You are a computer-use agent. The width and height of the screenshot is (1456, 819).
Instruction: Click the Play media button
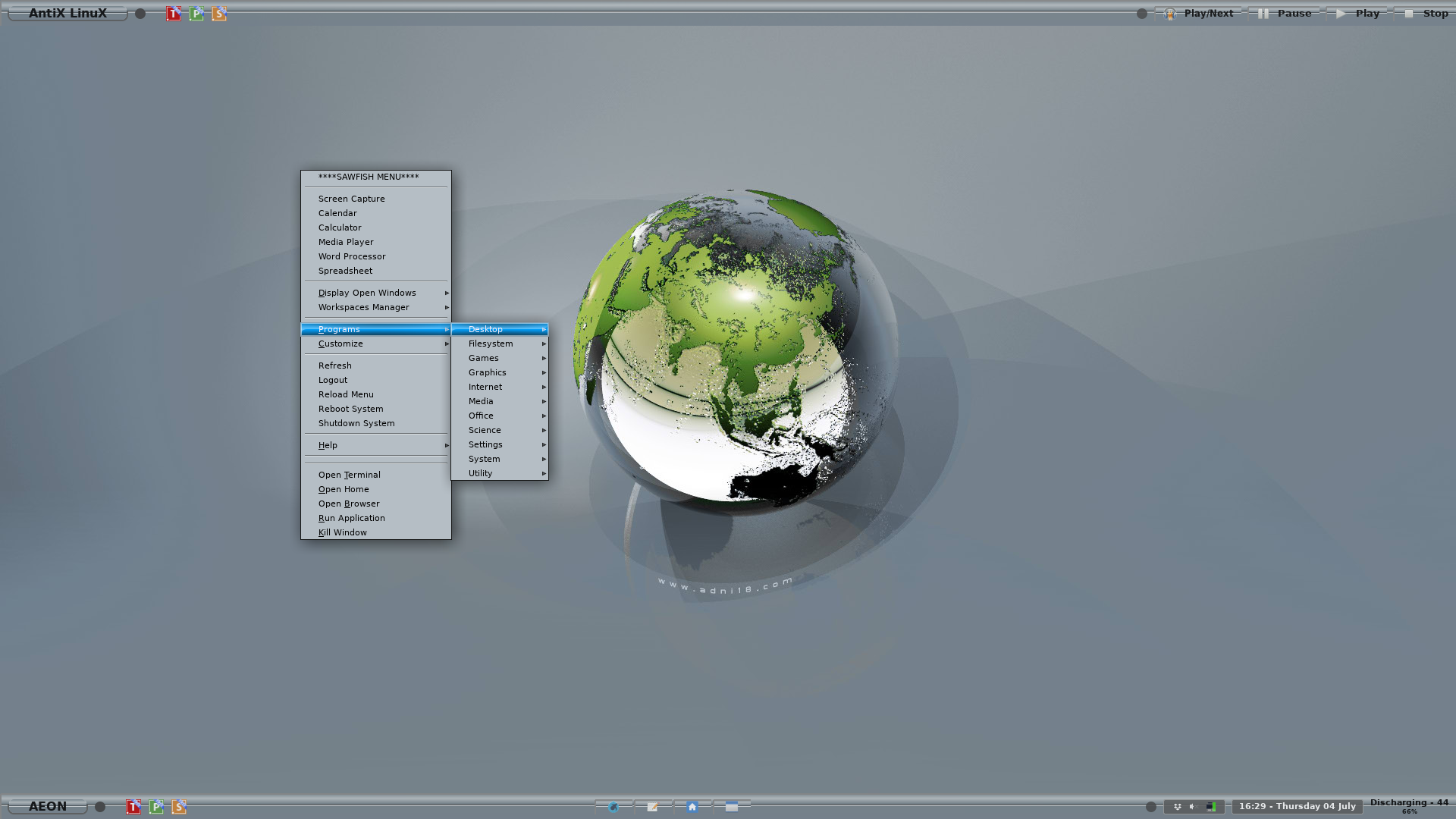pyautogui.click(x=1357, y=14)
